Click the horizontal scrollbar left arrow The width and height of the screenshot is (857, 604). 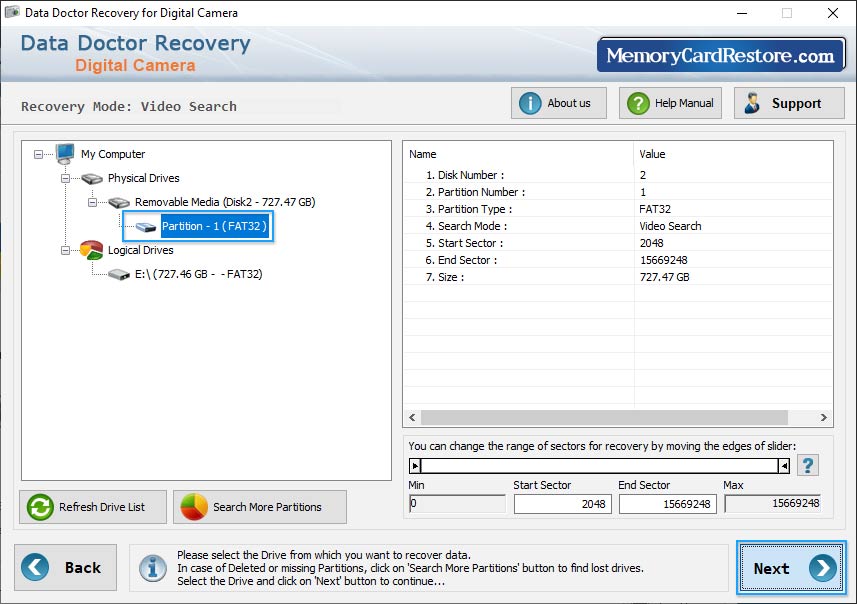412,418
